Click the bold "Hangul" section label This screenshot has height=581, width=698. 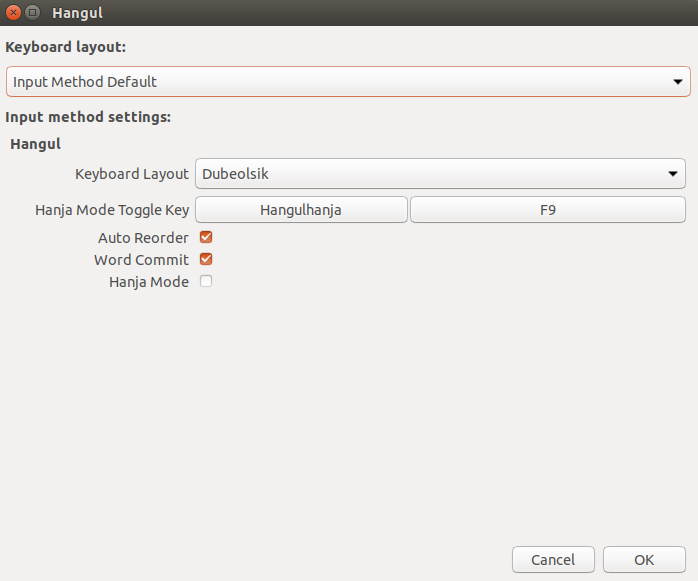[x=36, y=144]
